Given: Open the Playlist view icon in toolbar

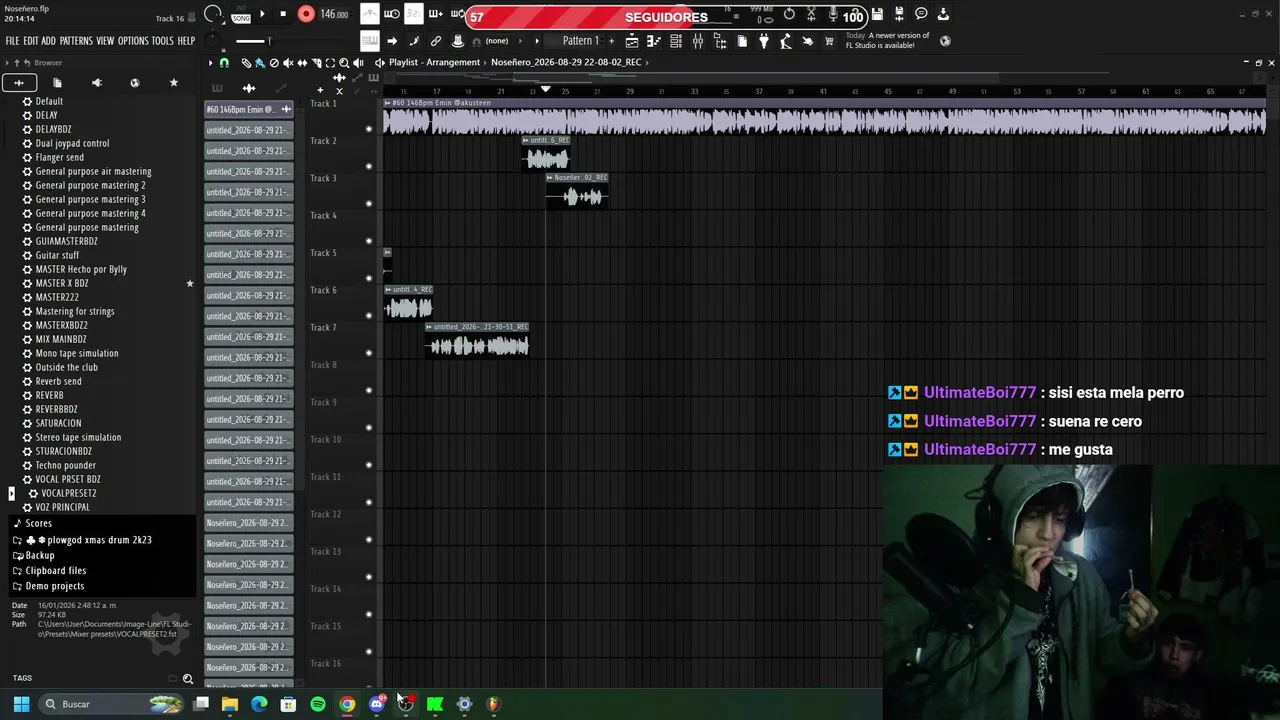Looking at the screenshot, I should point(632,41).
